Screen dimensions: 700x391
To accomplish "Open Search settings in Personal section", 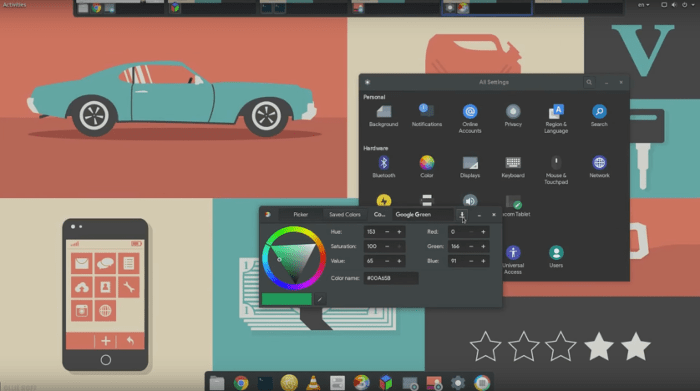I will pyautogui.click(x=599, y=116).
